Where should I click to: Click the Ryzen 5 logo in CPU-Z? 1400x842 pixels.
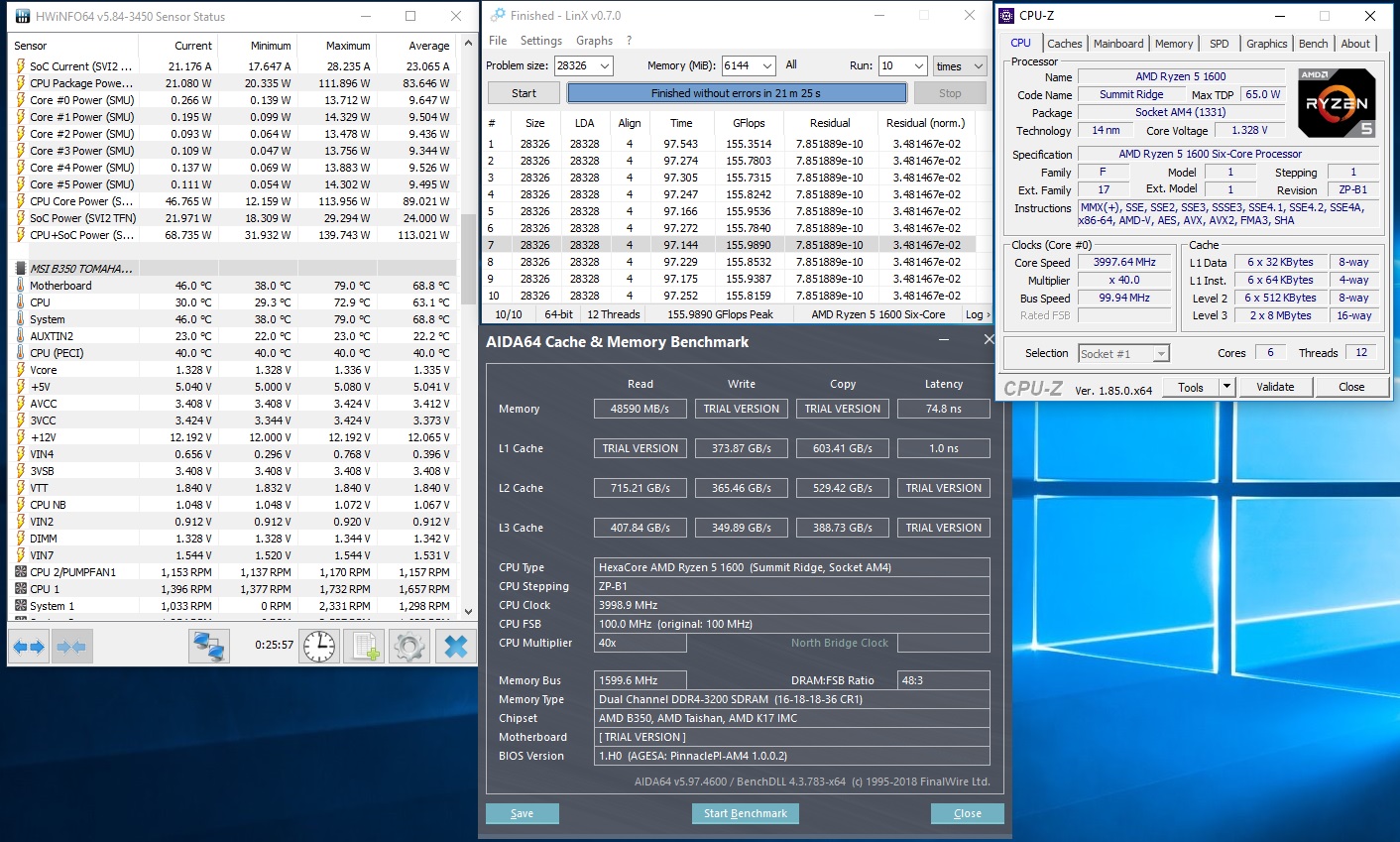[x=1337, y=103]
